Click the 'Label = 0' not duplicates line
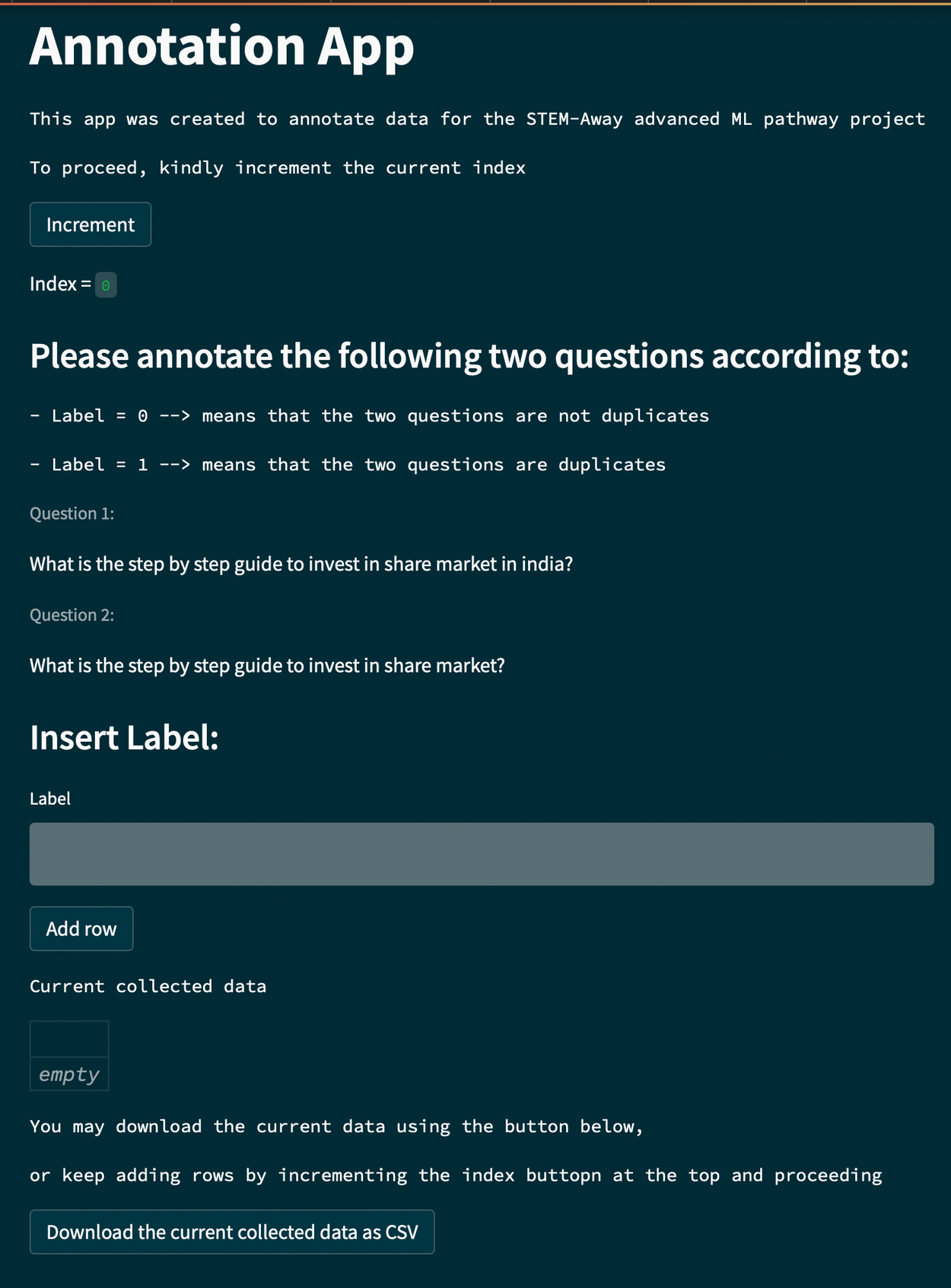Image resolution: width=951 pixels, height=1288 pixels. (369, 416)
